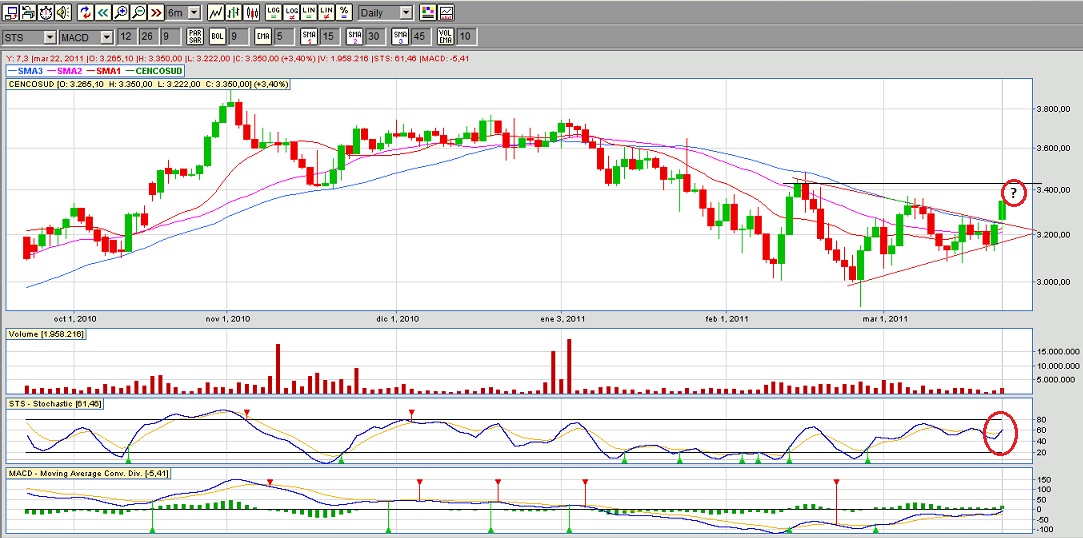Screen dimensions: 1083x538
Task: Open the color palette settings icon
Action: [428, 13]
